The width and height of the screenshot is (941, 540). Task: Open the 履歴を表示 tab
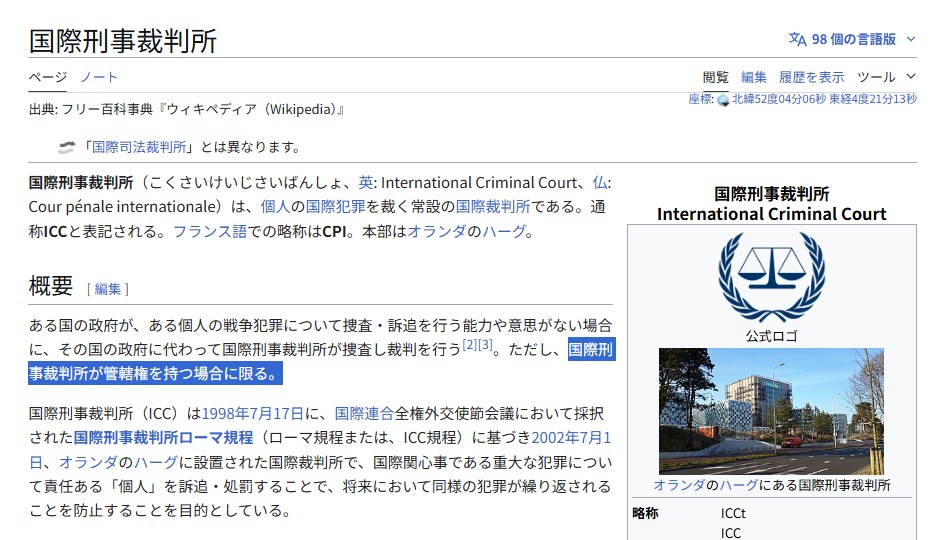coord(811,77)
